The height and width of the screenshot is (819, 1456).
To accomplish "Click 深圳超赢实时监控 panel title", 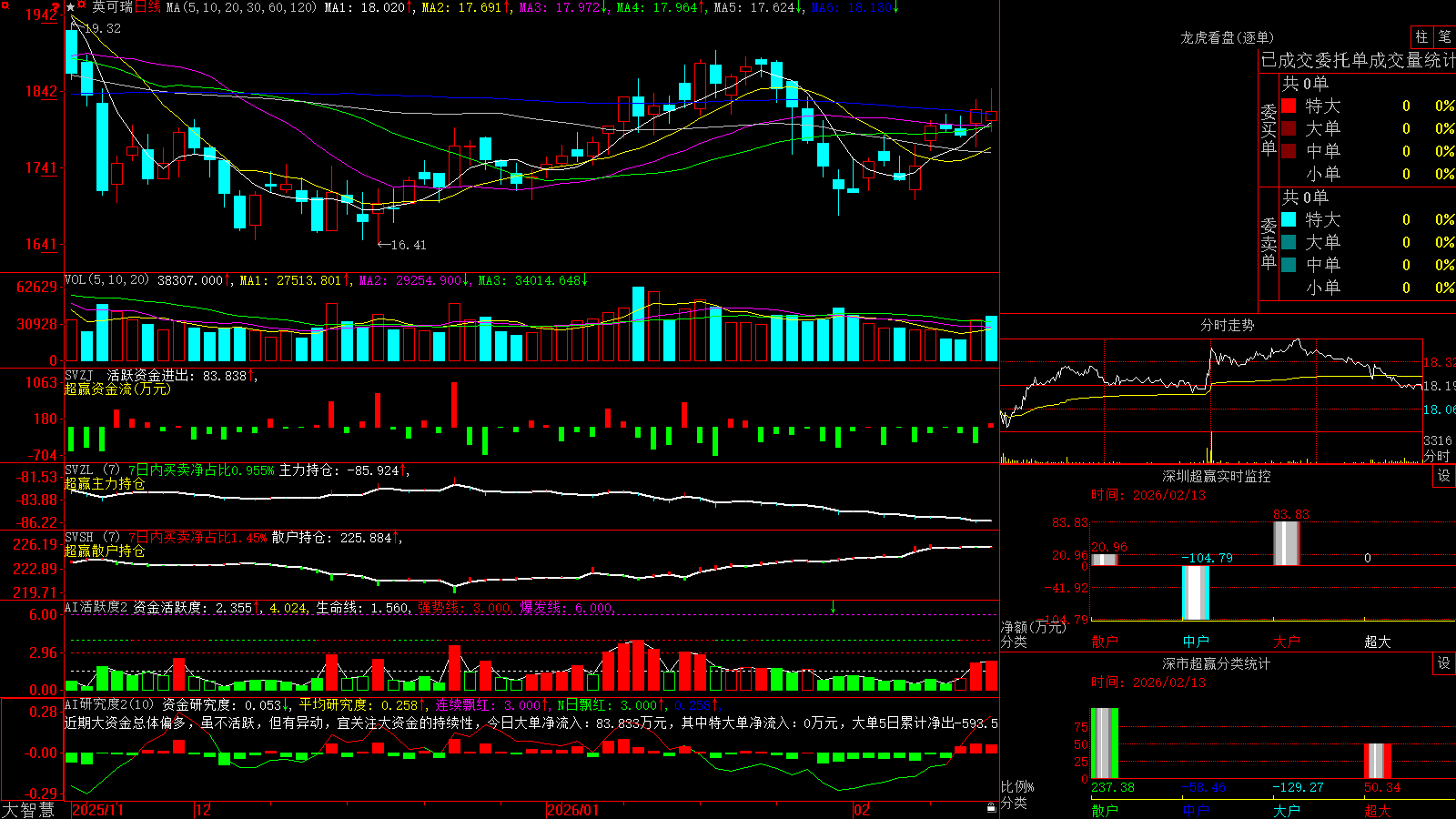I will tap(1217, 476).
